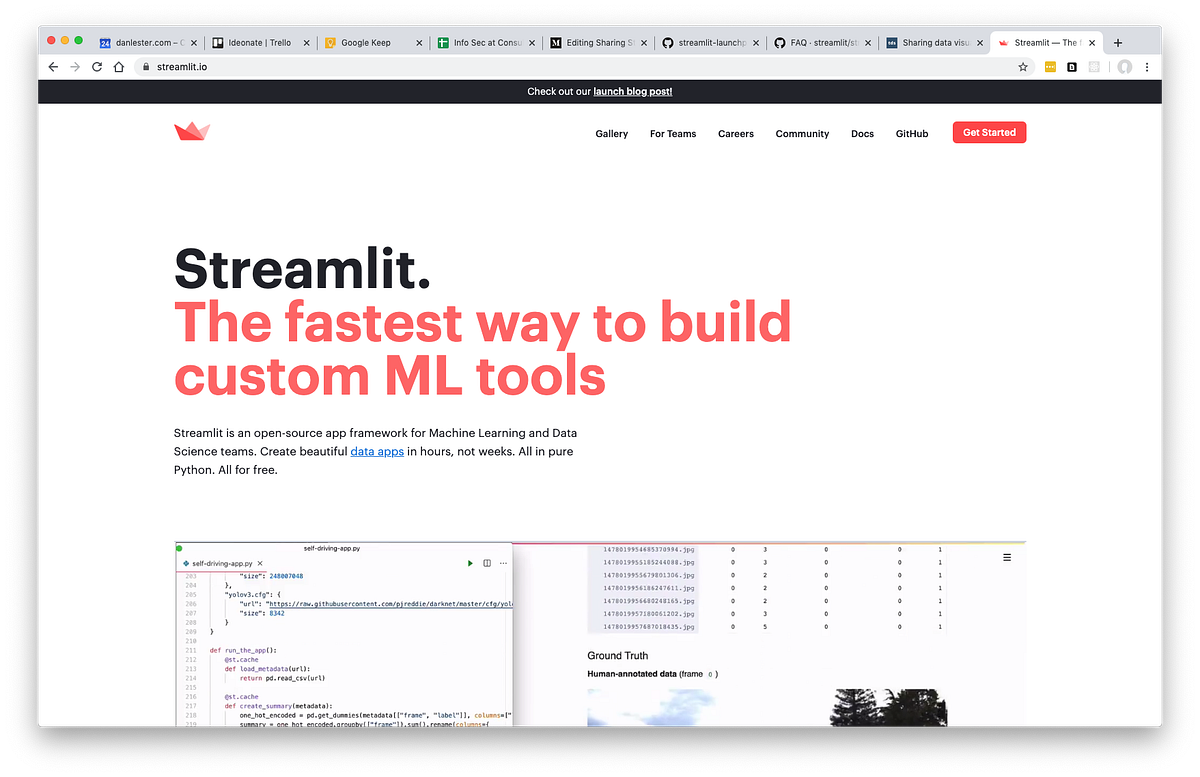Open the launch blog post link
The width and height of the screenshot is (1200, 777).
click(x=633, y=91)
